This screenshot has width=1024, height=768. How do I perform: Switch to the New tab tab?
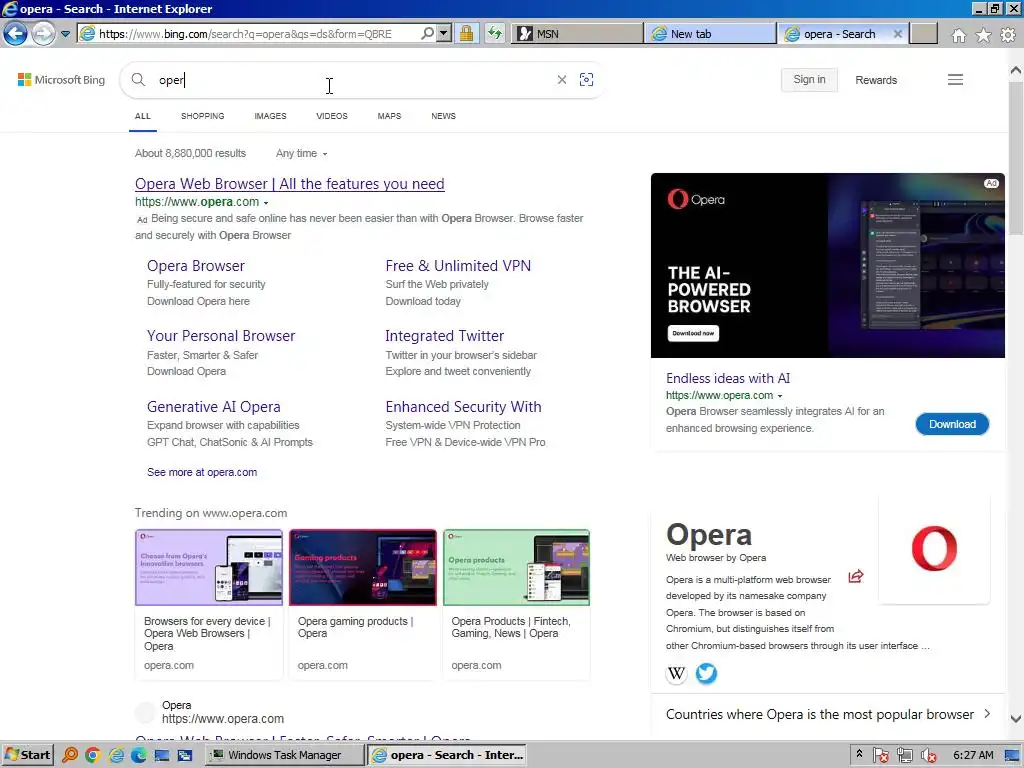[710, 34]
